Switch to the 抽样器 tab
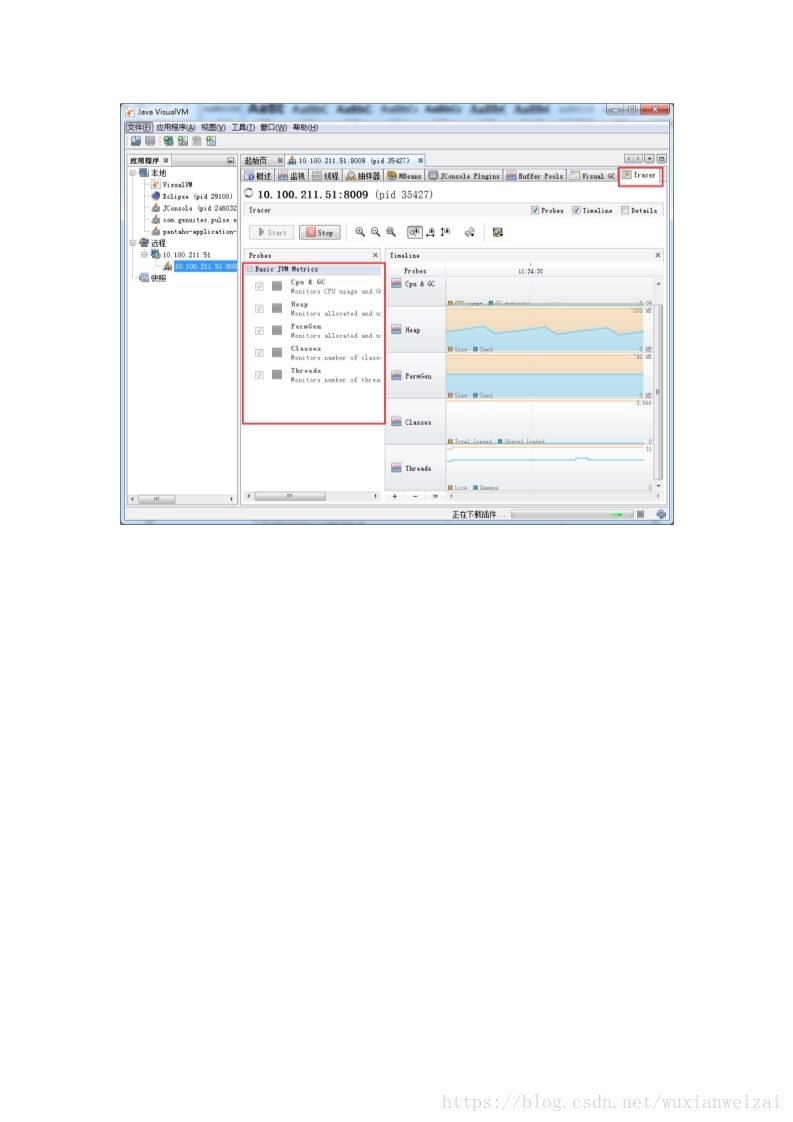Screen dimensions: 793x1122 click(363, 175)
